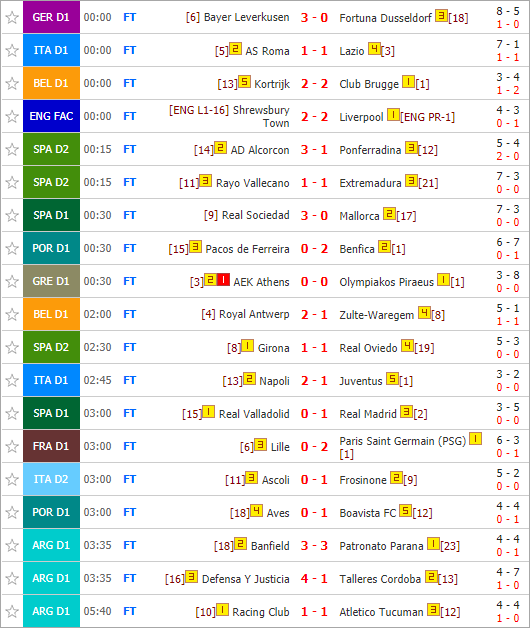Click Paris Saint Germain yellow card icon

476,439
